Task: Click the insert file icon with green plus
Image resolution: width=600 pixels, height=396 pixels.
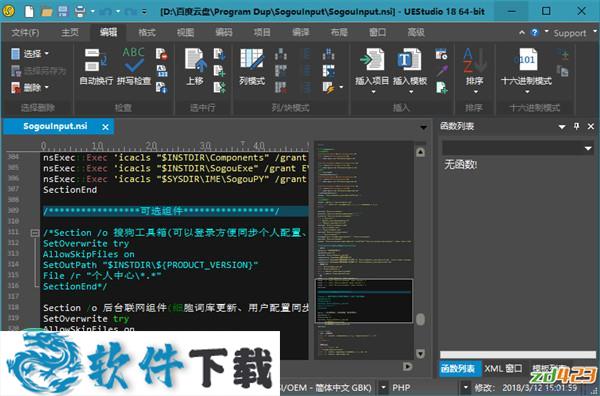Action: coord(441,88)
